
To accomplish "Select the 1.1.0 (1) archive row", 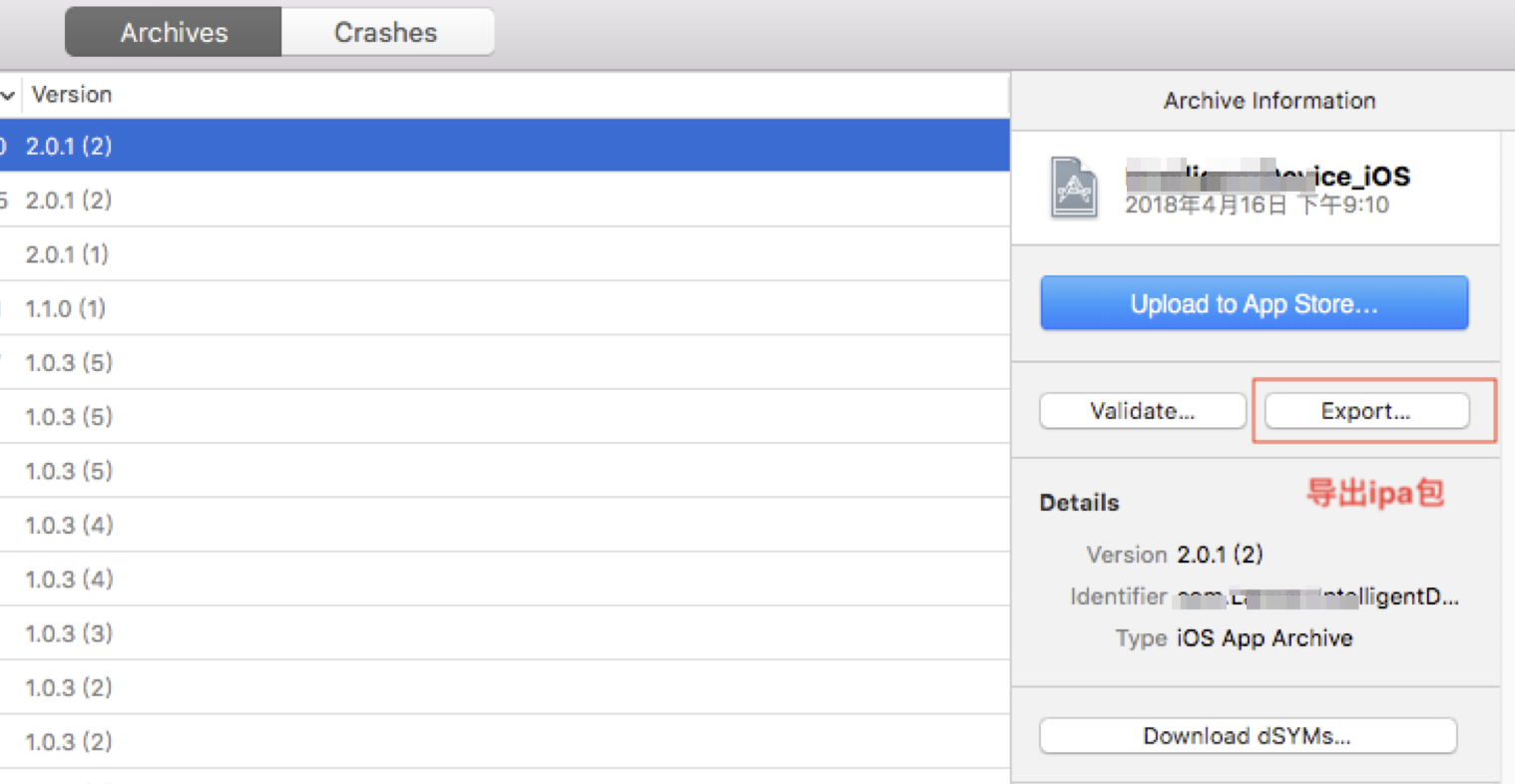I will coord(505,308).
